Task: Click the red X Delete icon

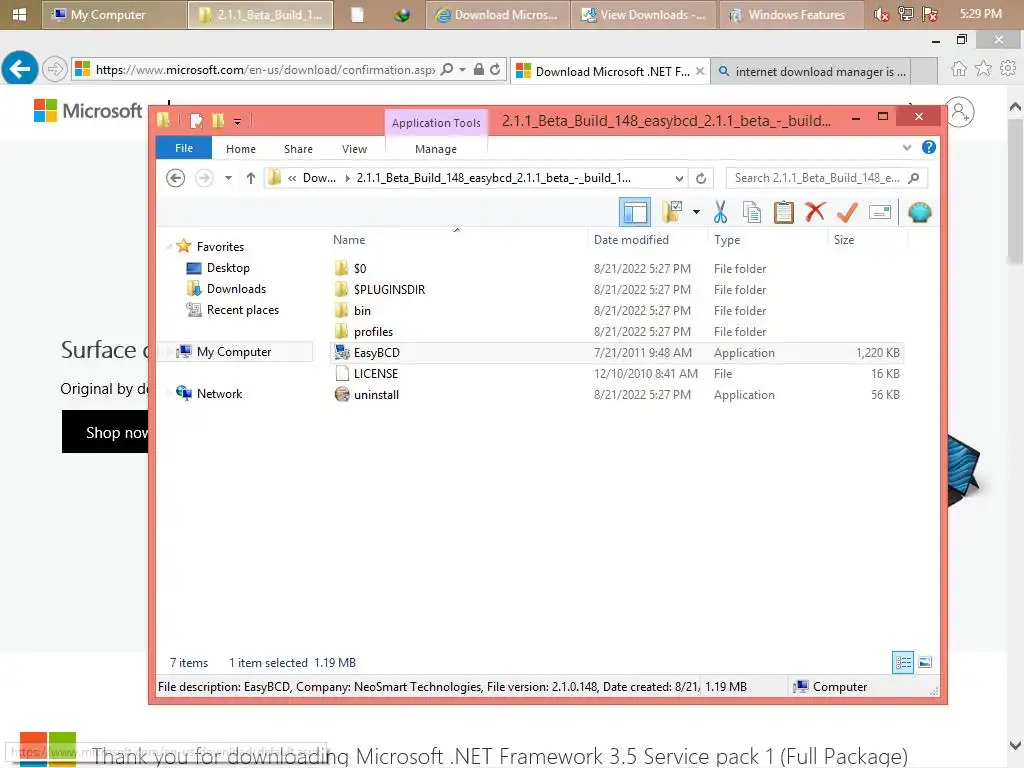Action: pos(815,212)
